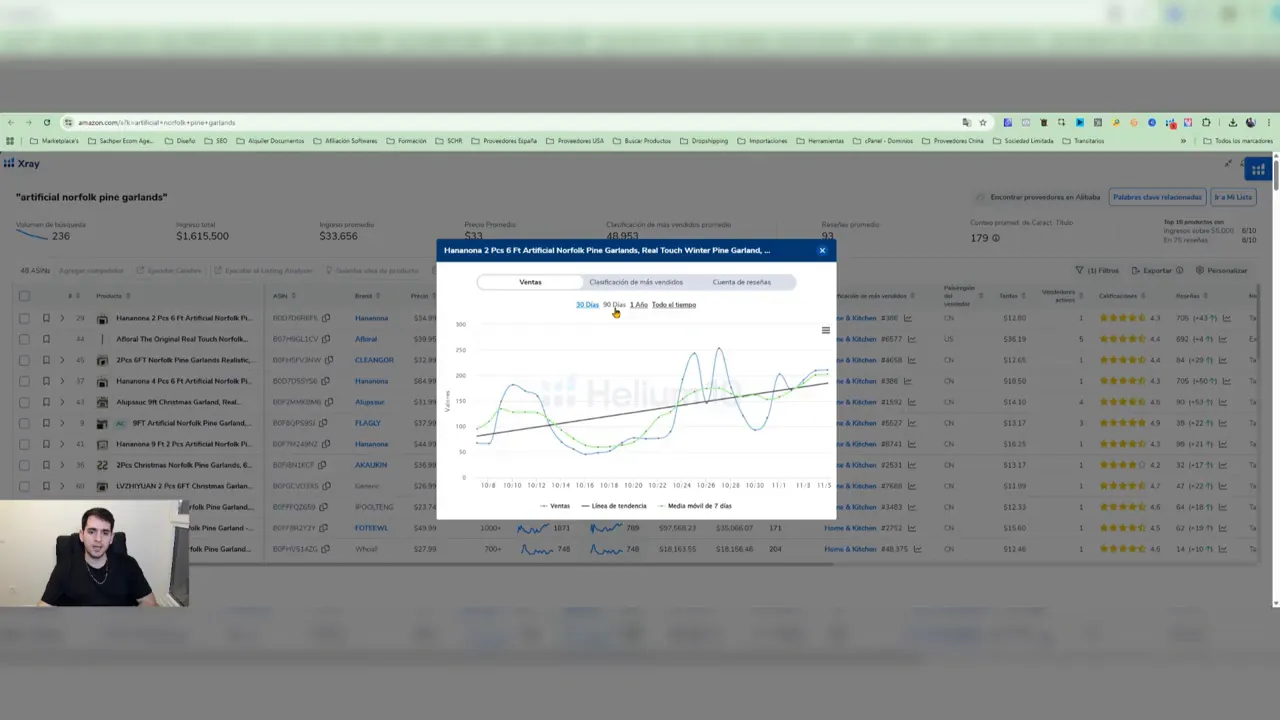Click the Chrome downloads icon
Screen dimensions: 1280x720
coord(1232,122)
